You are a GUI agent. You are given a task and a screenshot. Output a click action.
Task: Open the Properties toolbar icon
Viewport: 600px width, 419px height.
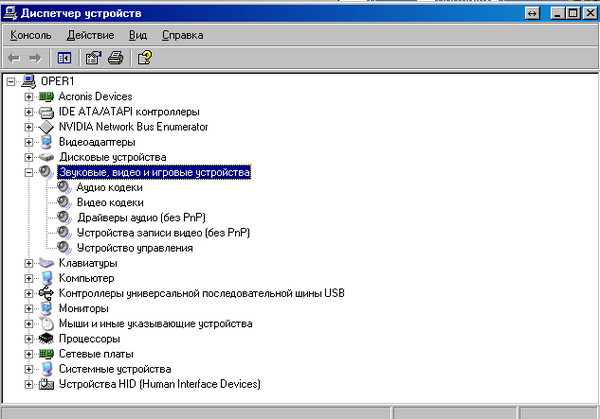[93, 58]
